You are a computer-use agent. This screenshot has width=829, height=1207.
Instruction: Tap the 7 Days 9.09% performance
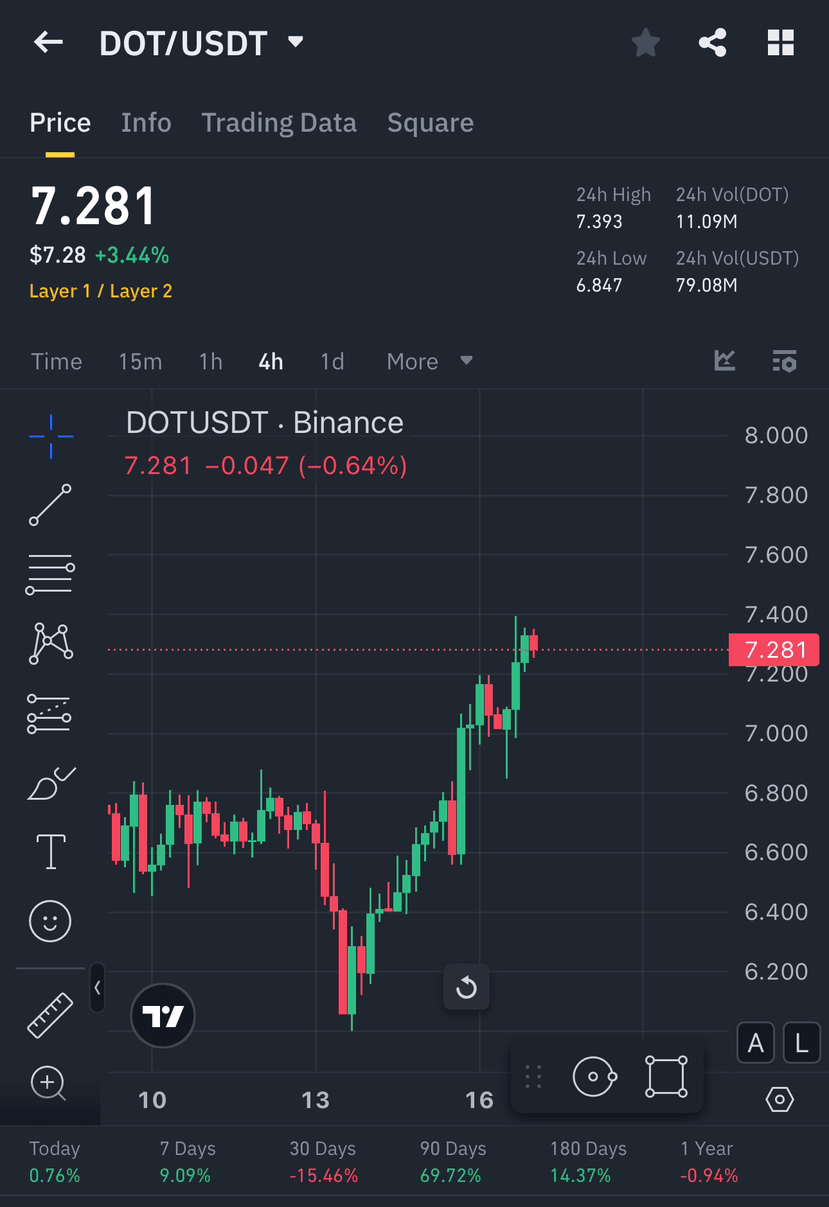click(187, 1162)
